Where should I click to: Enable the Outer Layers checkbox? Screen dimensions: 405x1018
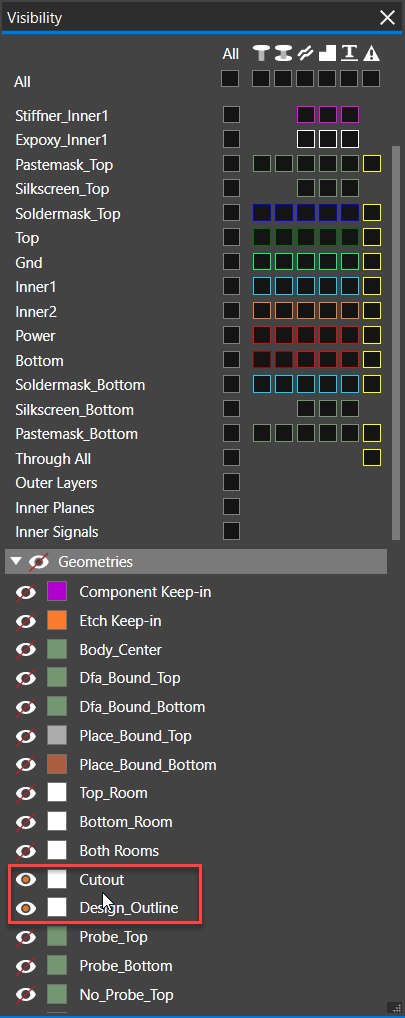pyautogui.click(x=231, y=482)
